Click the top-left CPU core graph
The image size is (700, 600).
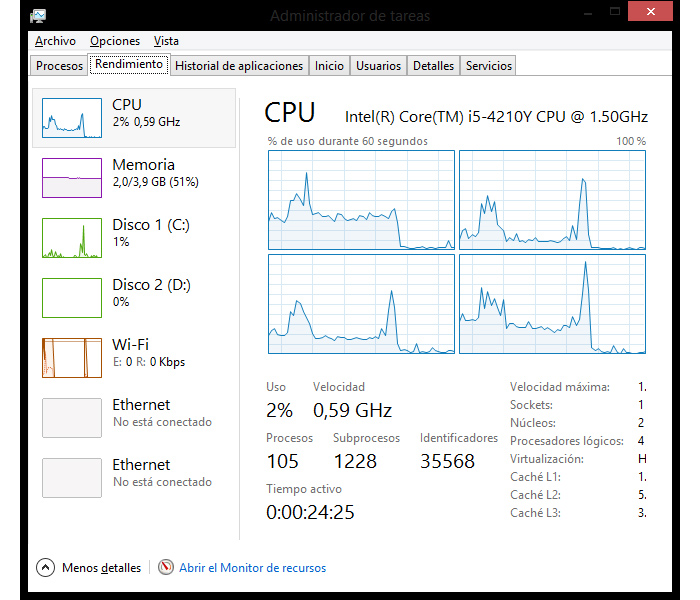point(361,200)
